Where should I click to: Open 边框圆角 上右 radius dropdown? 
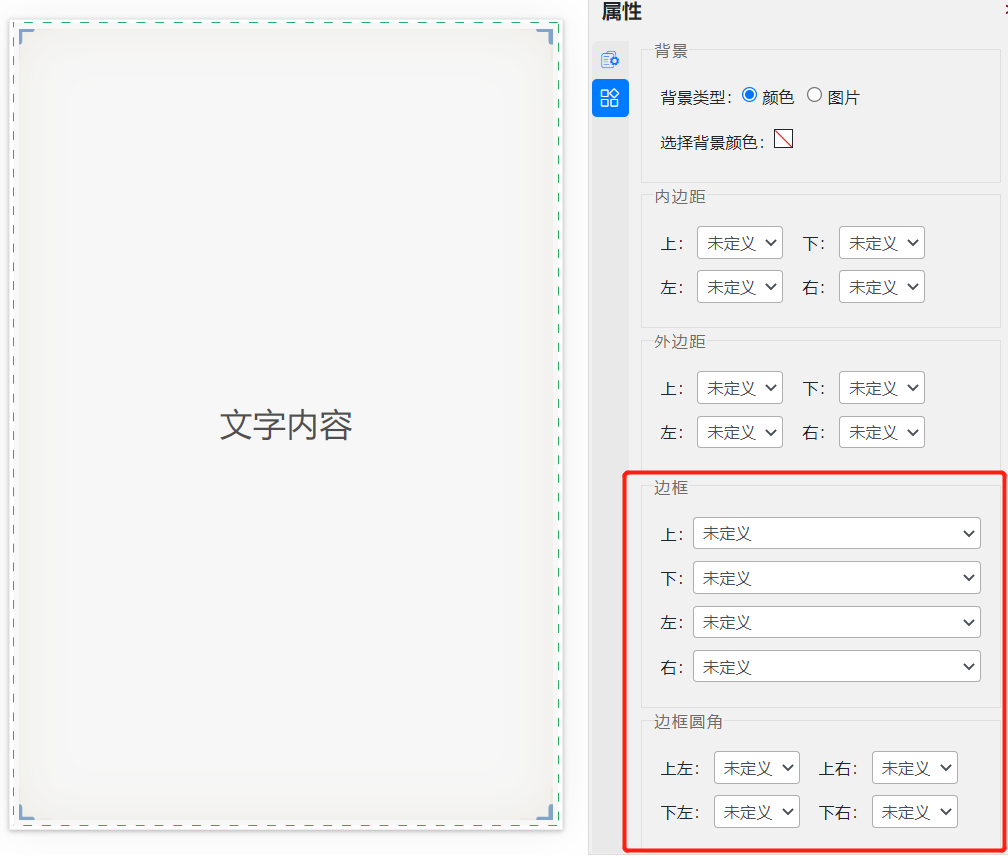pos(915,768)
